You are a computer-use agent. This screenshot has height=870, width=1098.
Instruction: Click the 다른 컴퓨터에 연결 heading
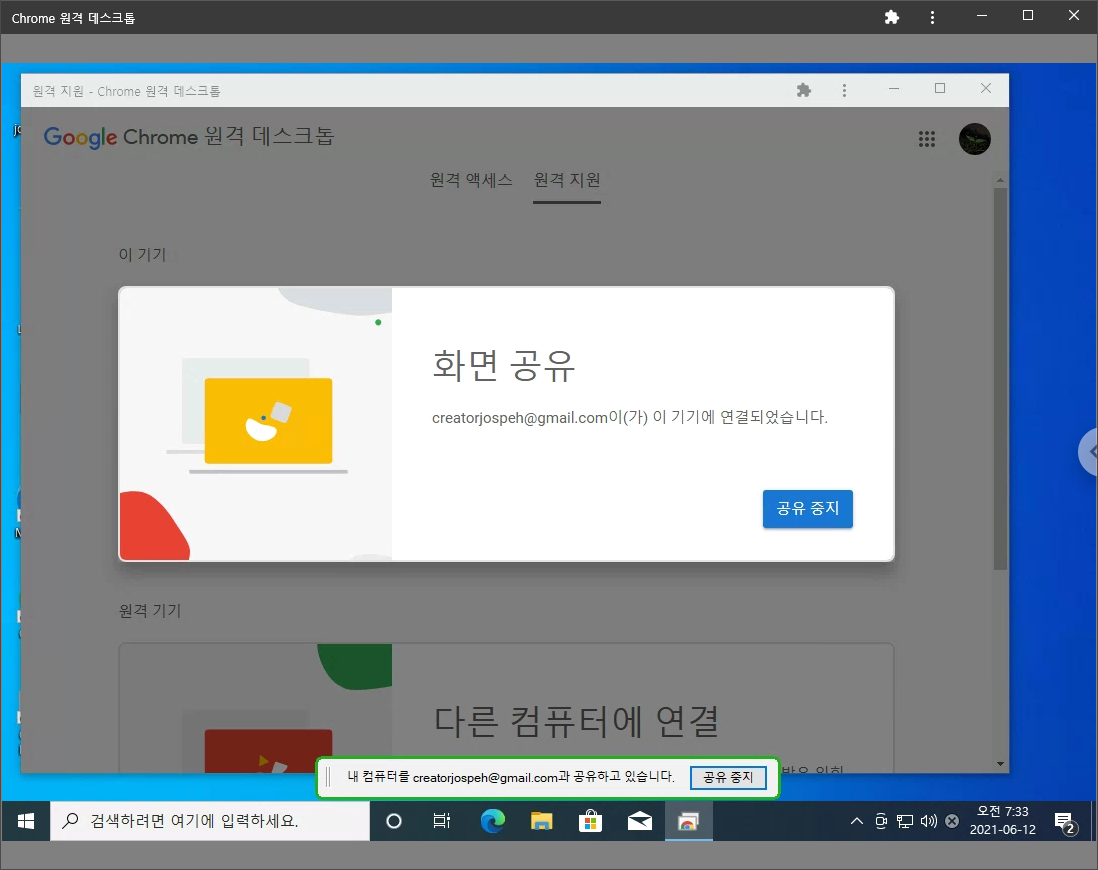point(576,721)
